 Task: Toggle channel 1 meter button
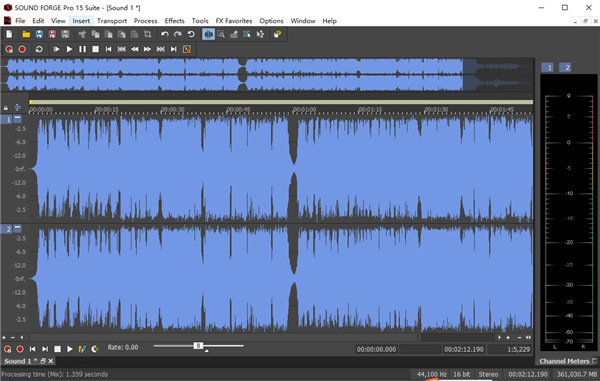[548, 68]
